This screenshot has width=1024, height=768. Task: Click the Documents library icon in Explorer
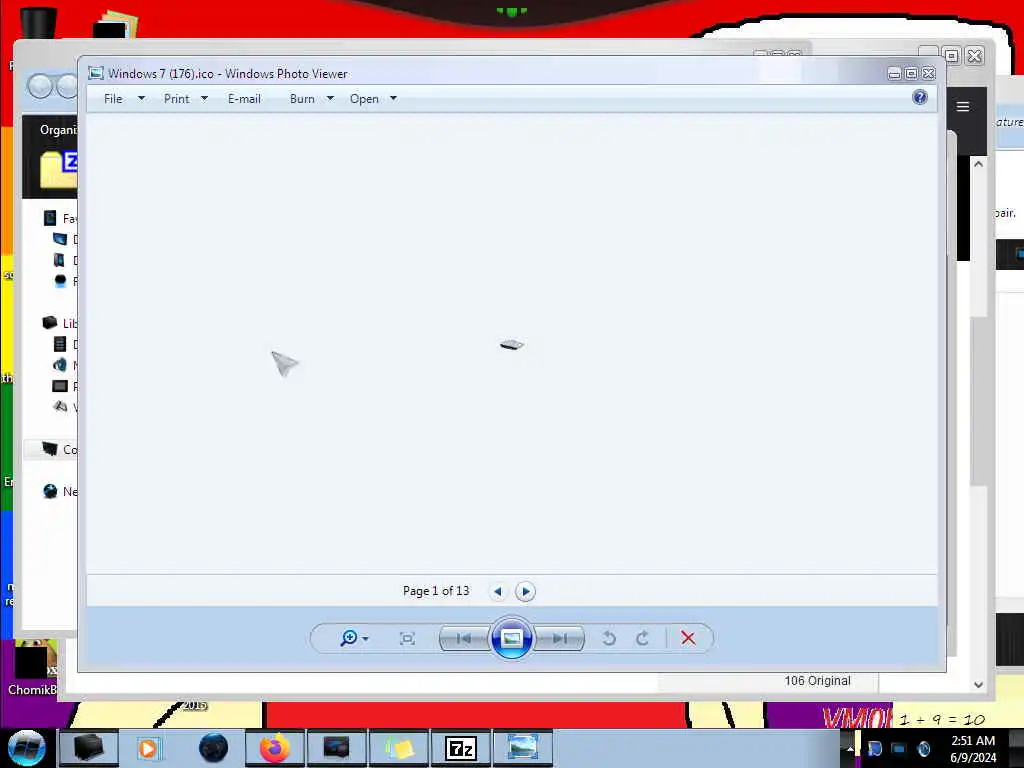(60, 344)
